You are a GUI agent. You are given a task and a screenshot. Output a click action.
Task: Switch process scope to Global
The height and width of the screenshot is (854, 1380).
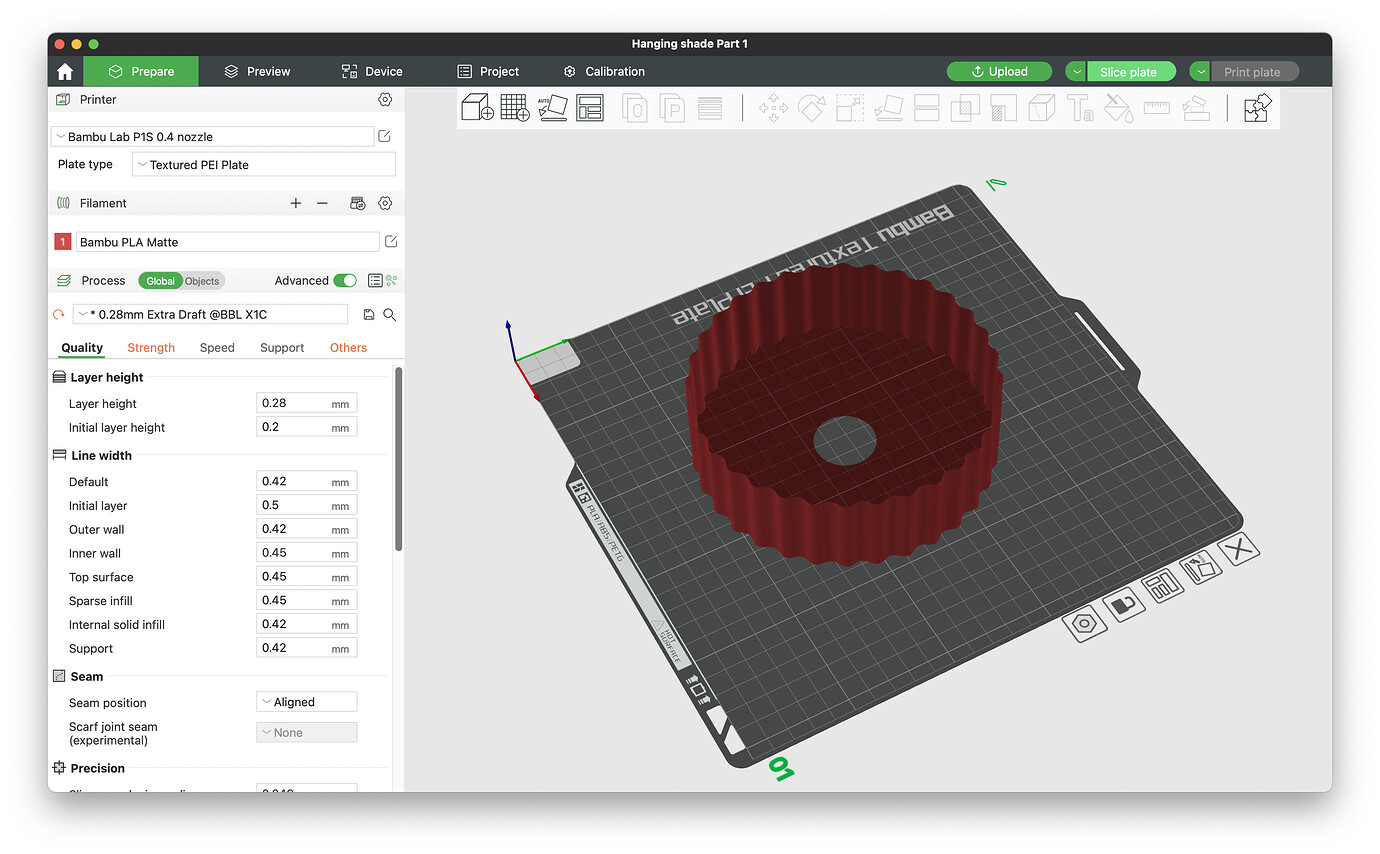pos(160,281)
